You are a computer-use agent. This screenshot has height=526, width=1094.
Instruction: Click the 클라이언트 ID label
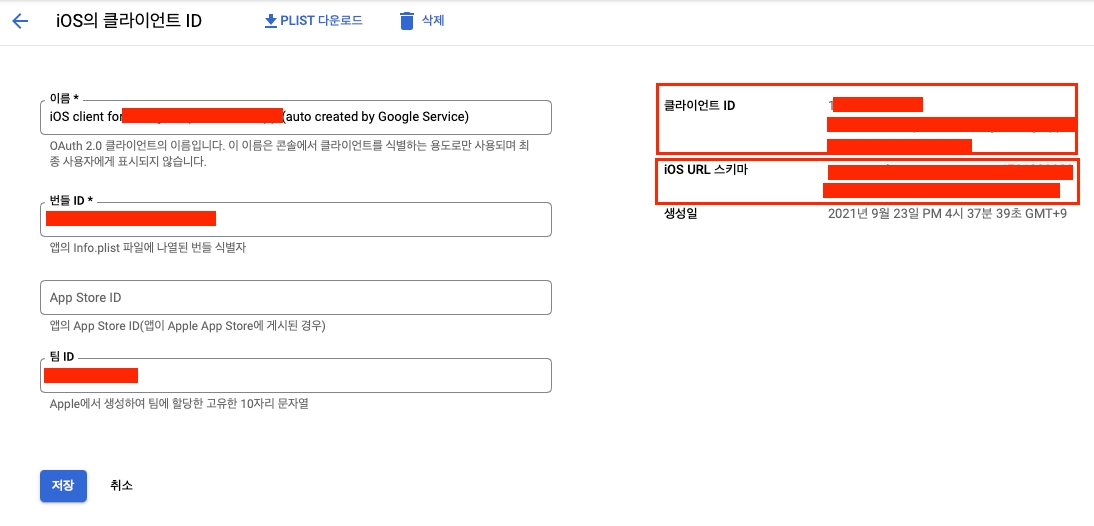[x=699, y=105]
